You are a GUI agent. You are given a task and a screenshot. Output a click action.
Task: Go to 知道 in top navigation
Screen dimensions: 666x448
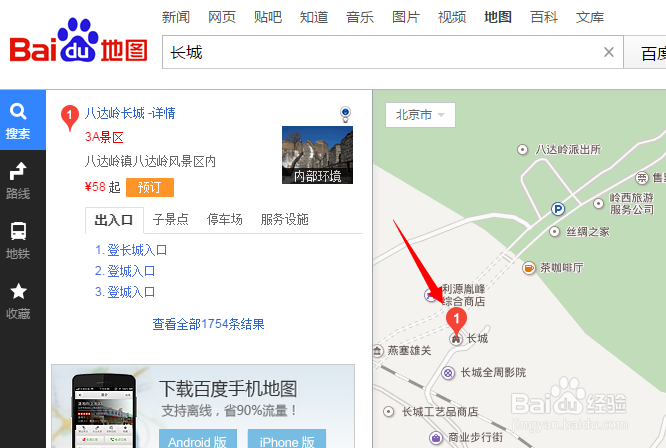click(x=314, y=17)
